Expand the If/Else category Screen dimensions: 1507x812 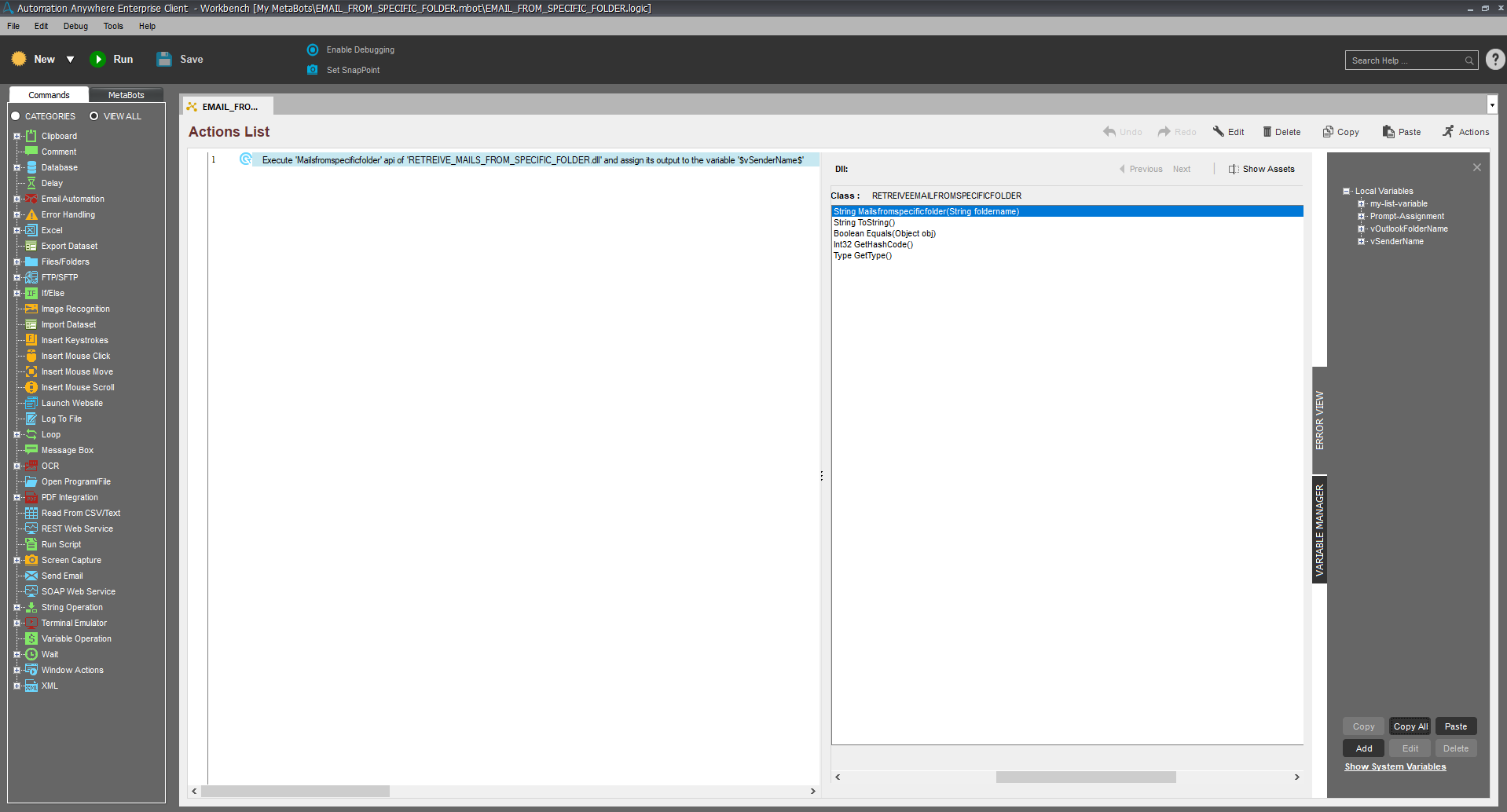tap(16, 293)
